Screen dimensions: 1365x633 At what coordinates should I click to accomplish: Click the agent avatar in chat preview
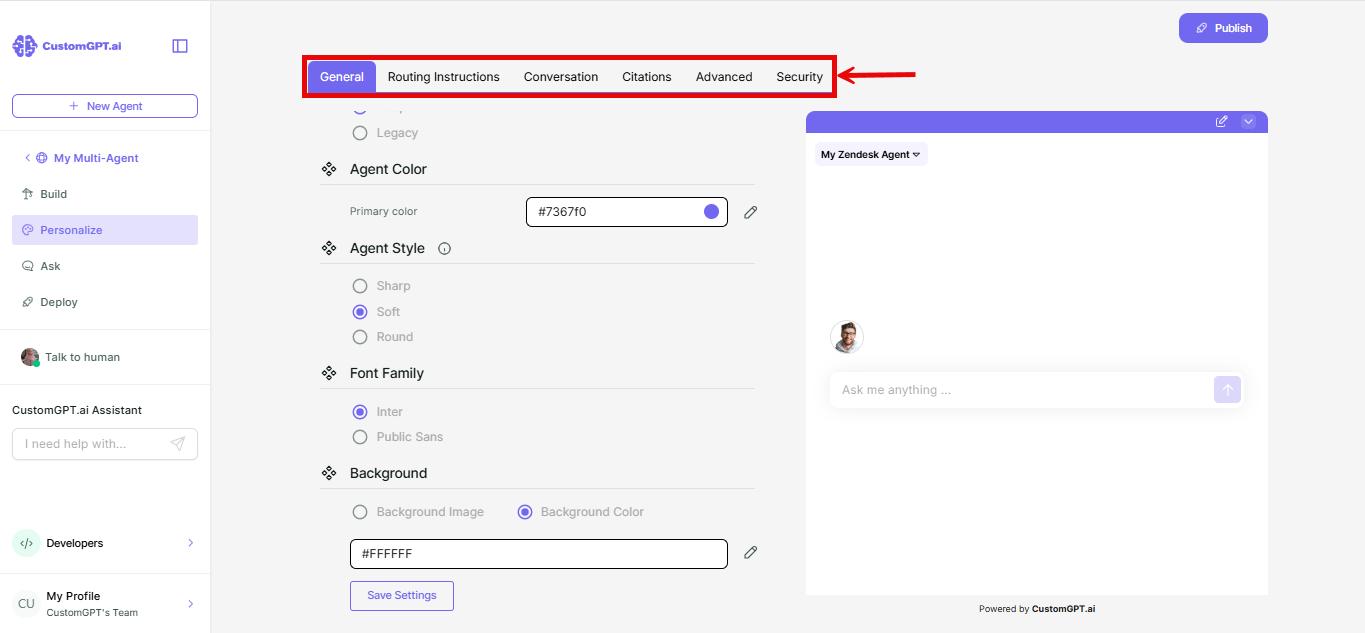(x=847, y=337)
